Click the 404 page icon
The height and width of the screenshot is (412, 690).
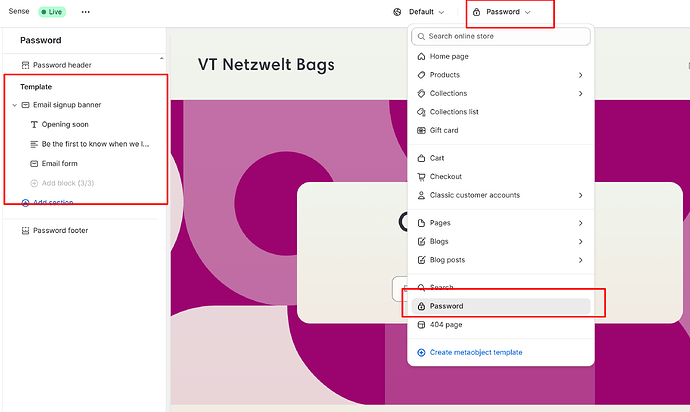pyautogui.click(x=421, y=325)
